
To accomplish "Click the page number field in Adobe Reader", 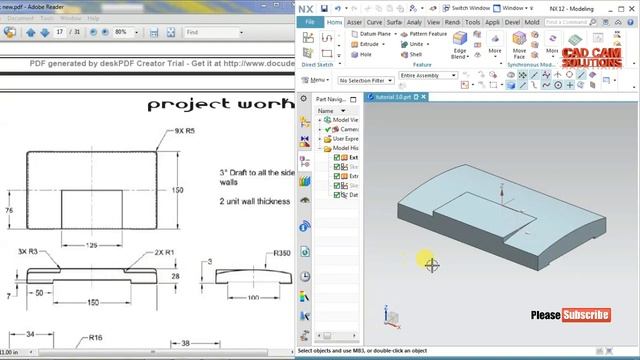I will [x=60, y=32].
